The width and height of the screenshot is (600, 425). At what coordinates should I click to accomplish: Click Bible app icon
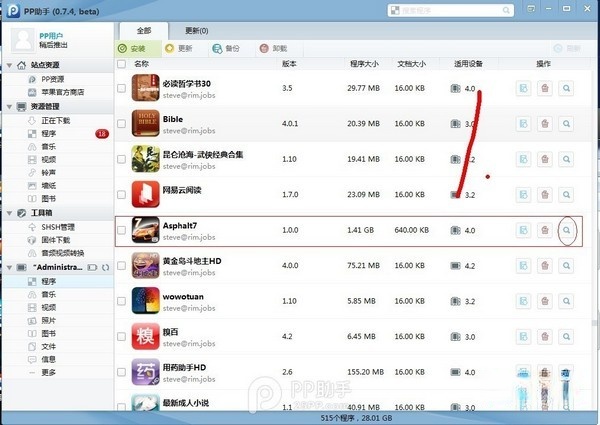(145, 123)
